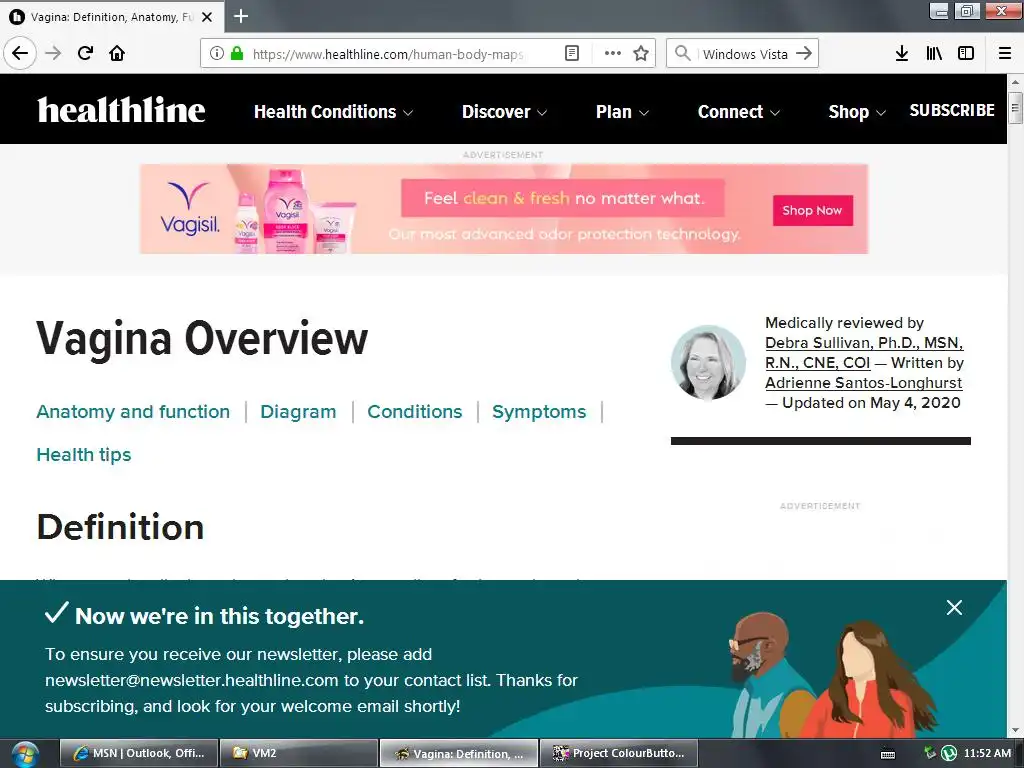The image size is (1024, 768).
Task: Submit search with the go arrow
Action: pos(804,54)
